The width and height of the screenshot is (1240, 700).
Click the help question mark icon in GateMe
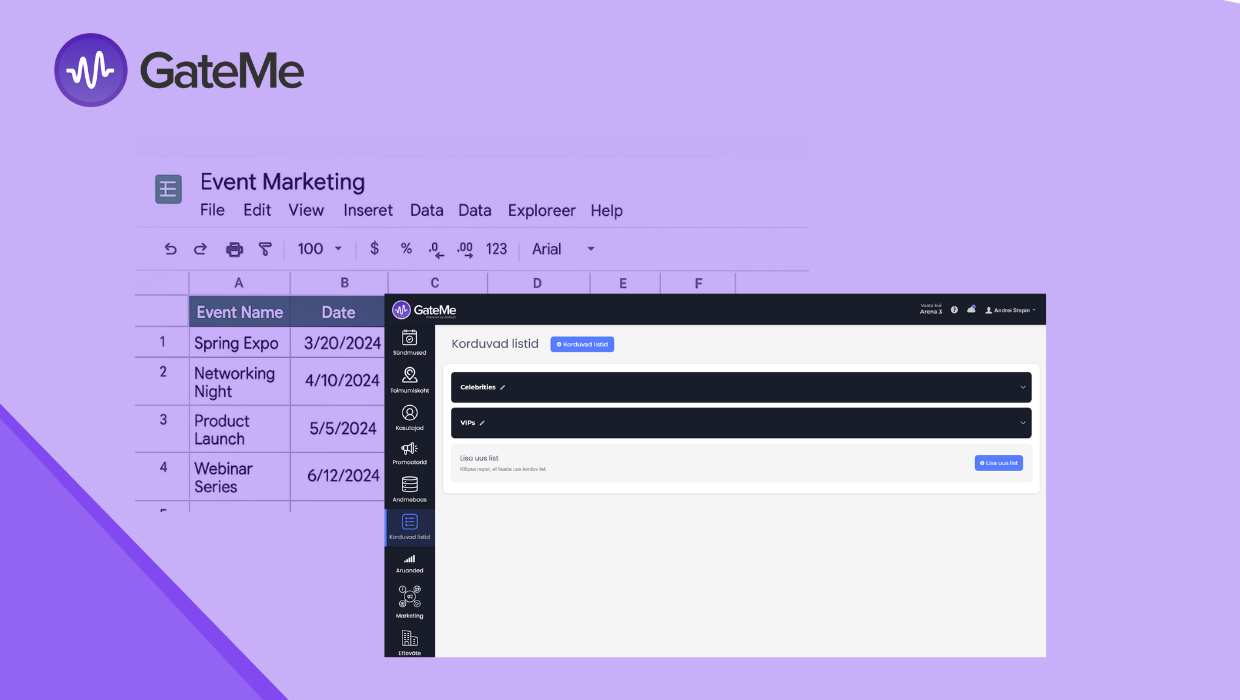click(954, 310)
